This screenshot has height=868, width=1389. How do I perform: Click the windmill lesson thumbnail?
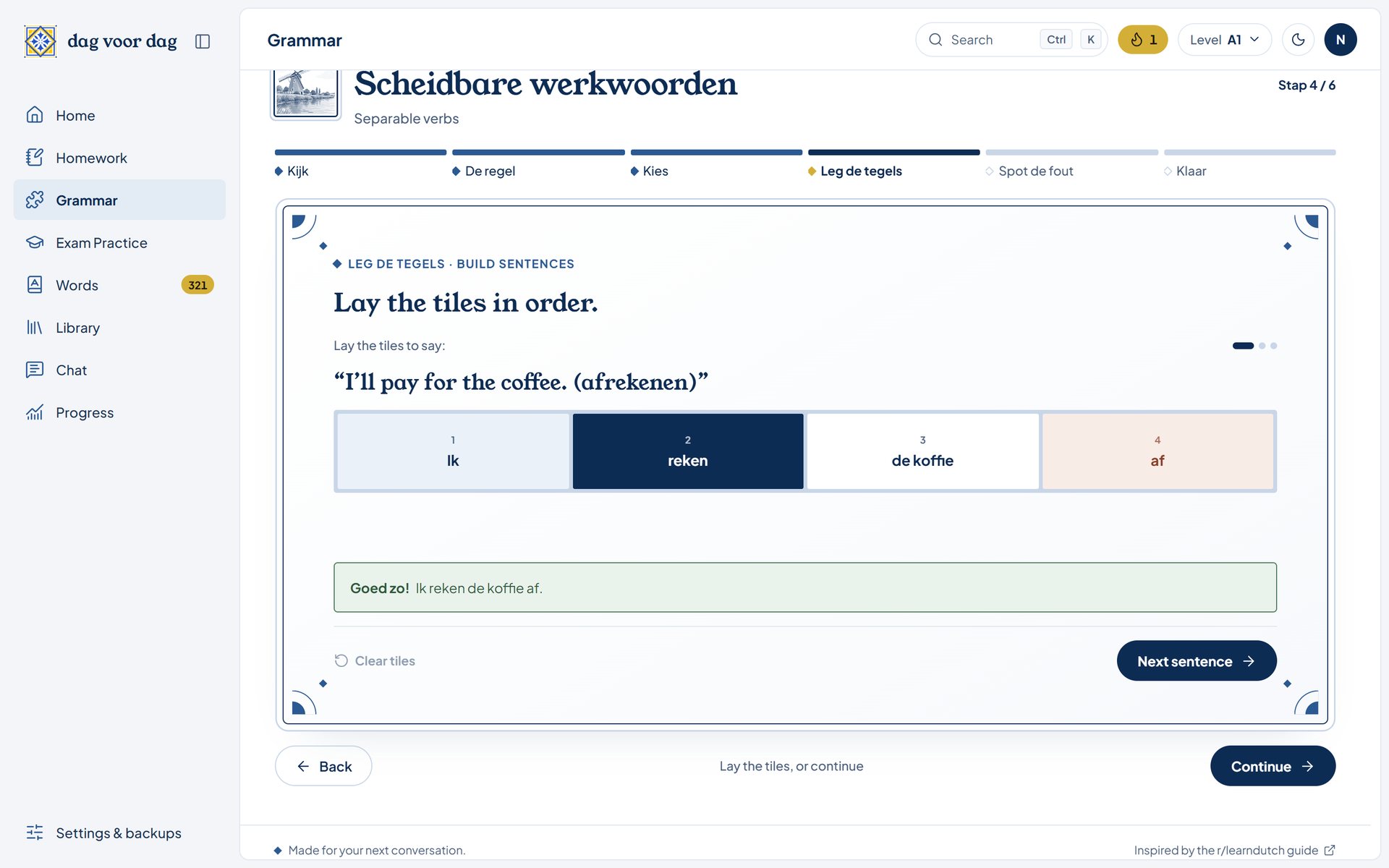pos(305,93)
